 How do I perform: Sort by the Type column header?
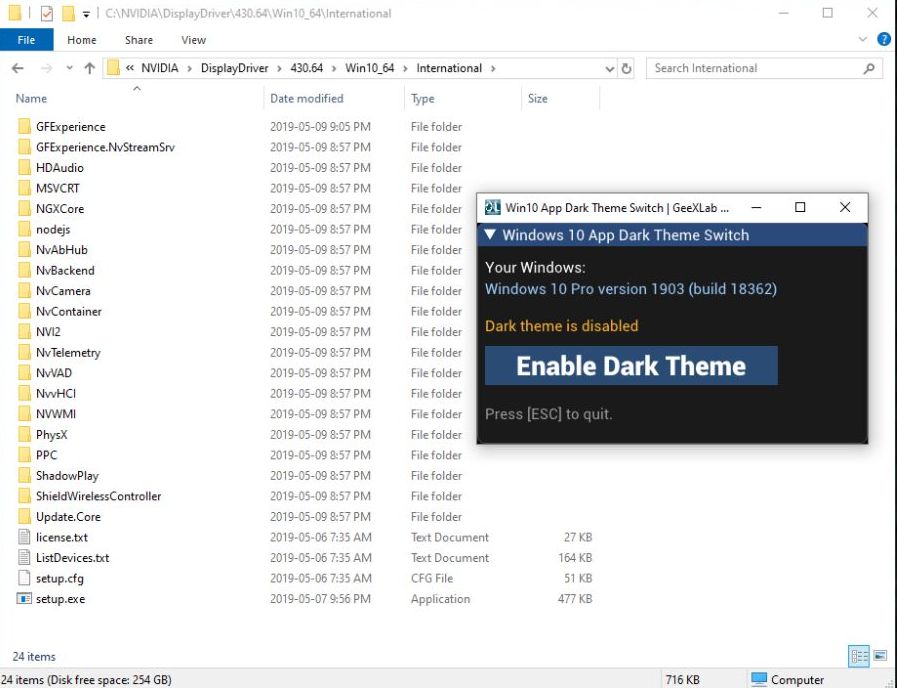click(423, 98)
